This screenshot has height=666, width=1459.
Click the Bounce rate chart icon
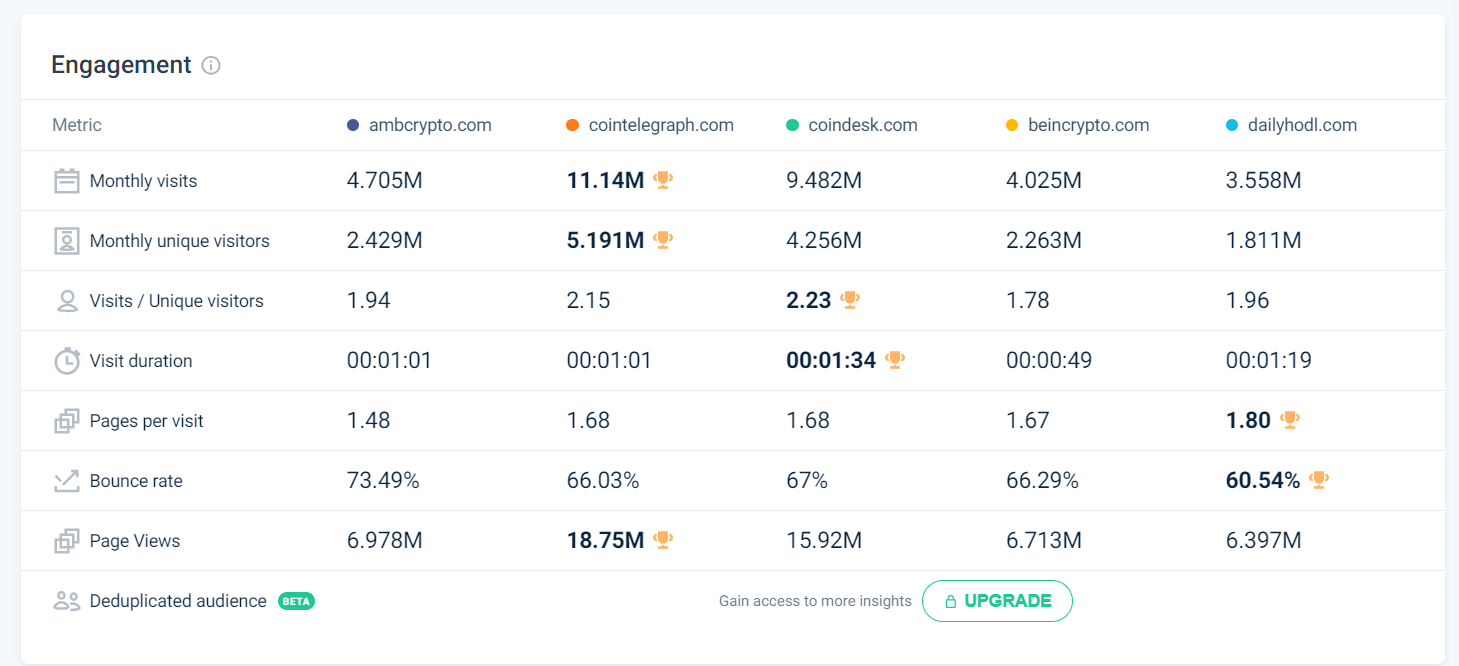(67, 481)
